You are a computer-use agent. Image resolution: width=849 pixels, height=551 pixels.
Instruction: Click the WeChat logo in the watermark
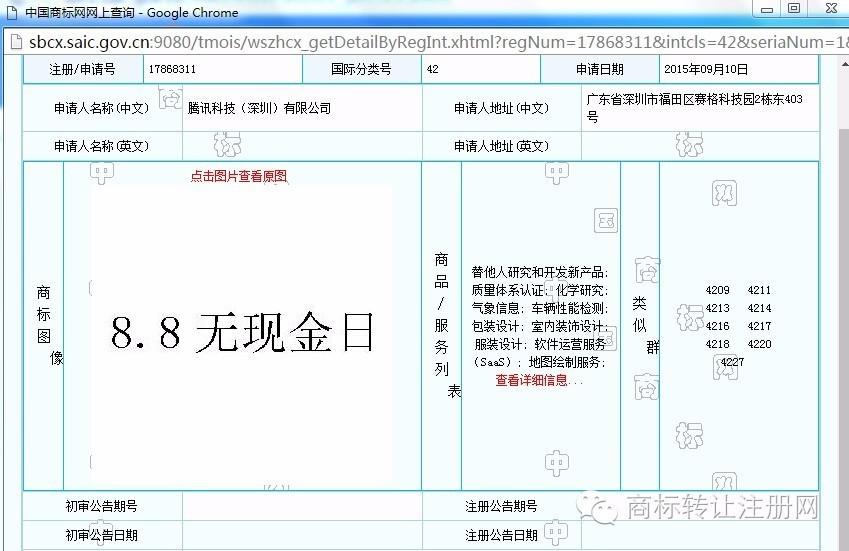coord(602,510)
